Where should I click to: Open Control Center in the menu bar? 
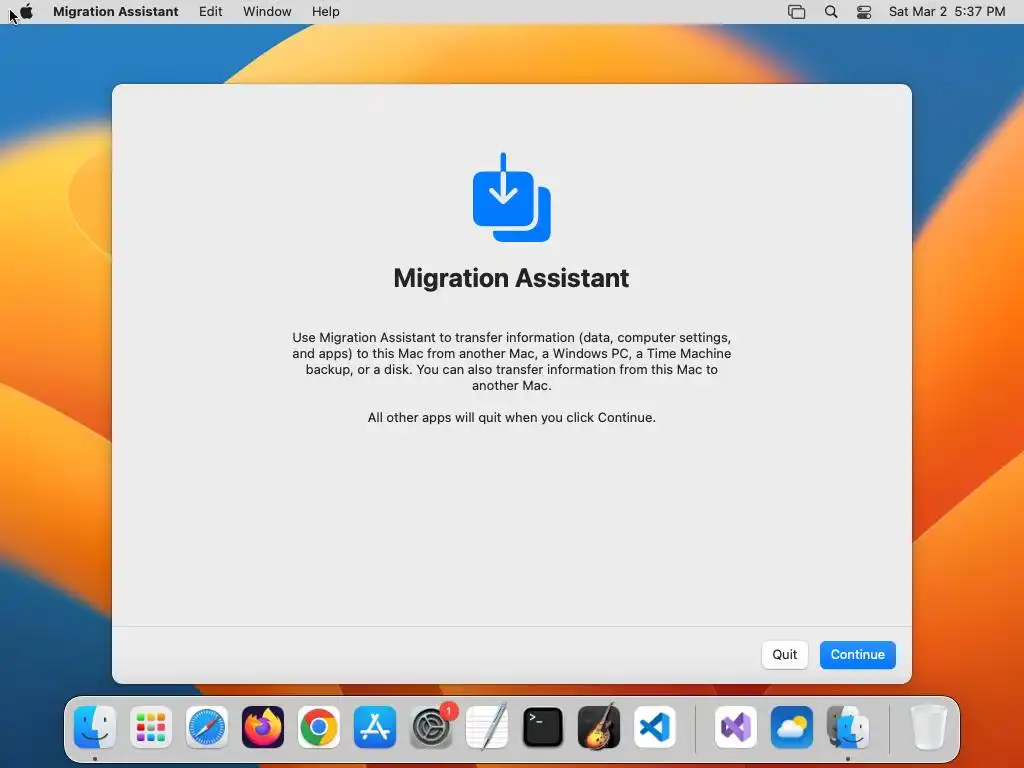[x=864, y=12]
